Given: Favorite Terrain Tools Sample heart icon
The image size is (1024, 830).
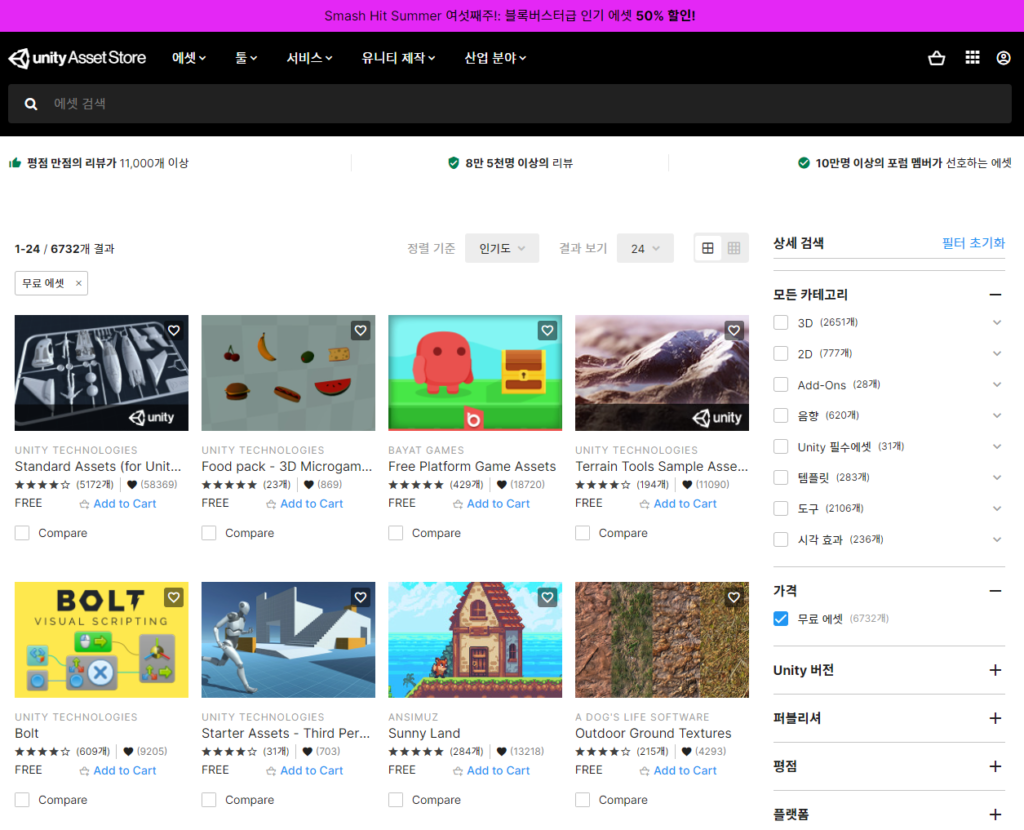Looking at the screenshot, I should 734,330.
